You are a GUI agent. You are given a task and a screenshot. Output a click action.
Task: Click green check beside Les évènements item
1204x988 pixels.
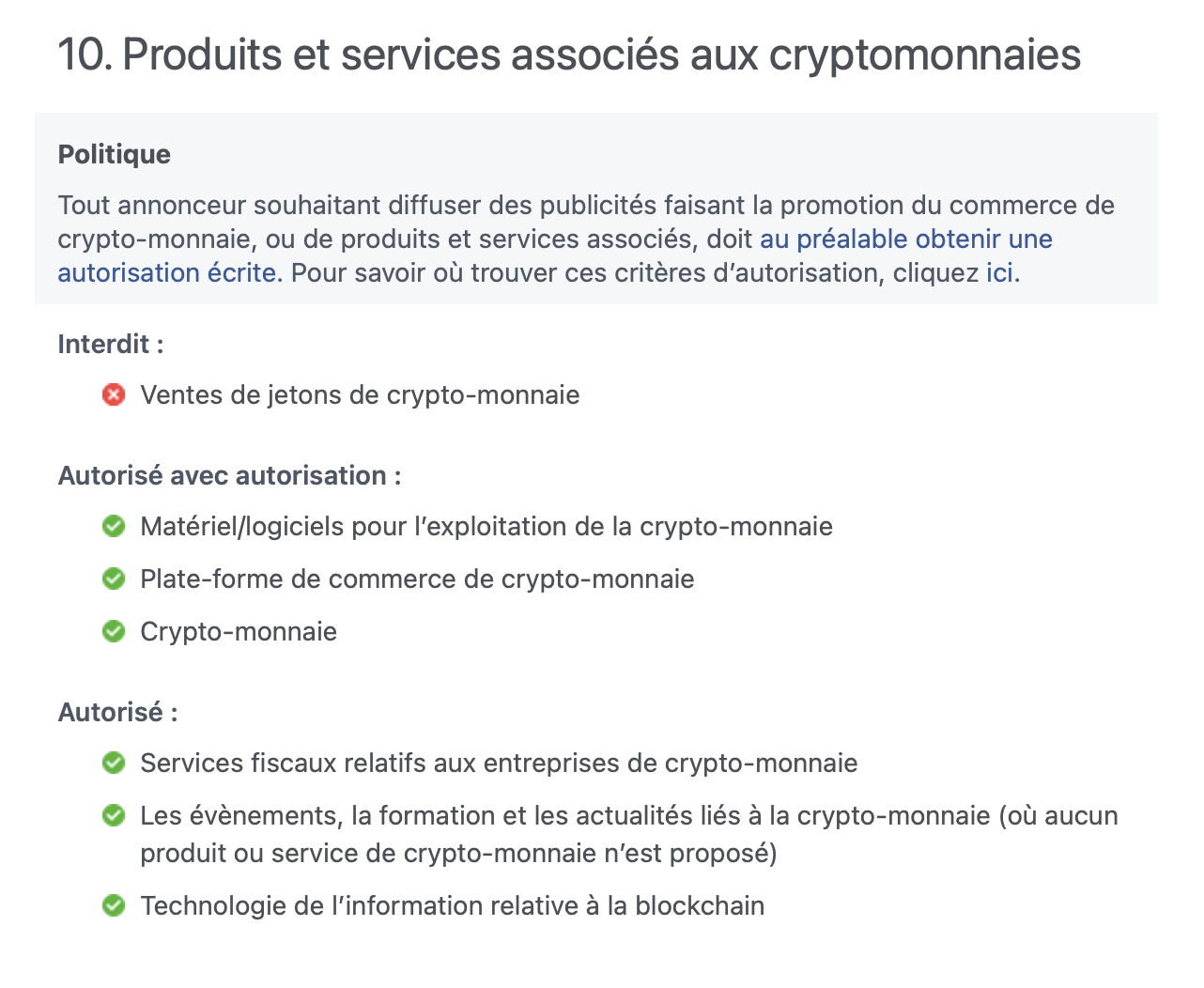tap(114, 815)
